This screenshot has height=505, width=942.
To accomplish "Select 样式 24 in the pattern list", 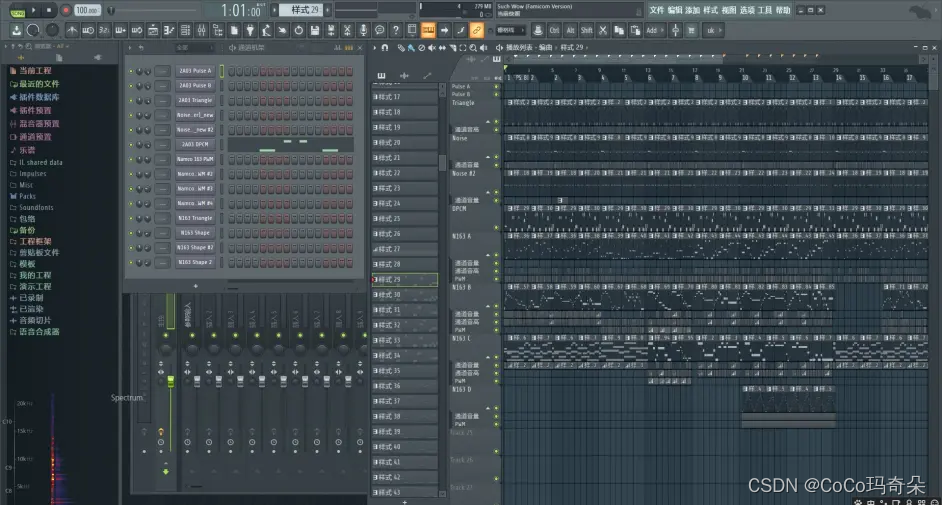I will click(405, 204).
